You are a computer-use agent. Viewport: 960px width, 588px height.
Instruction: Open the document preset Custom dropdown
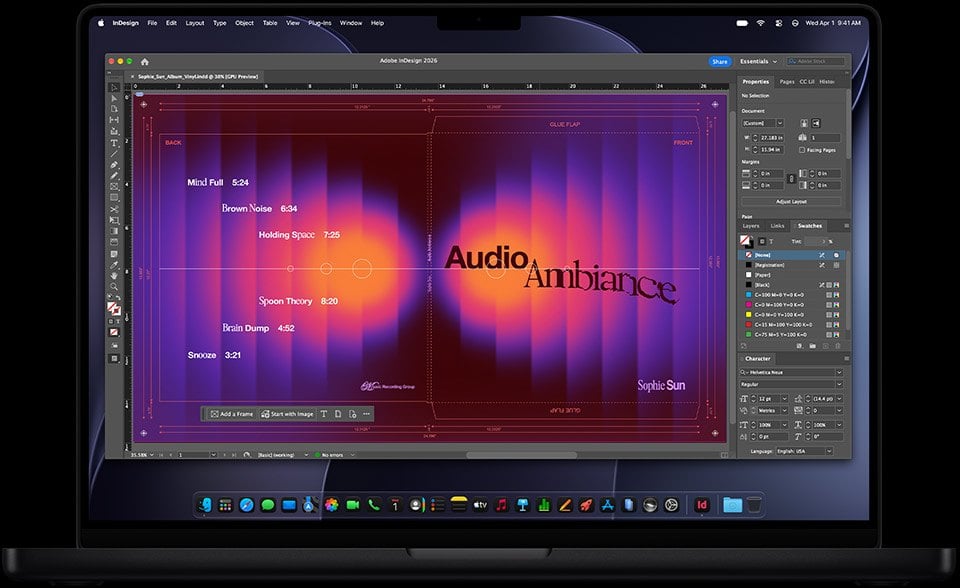763,123
